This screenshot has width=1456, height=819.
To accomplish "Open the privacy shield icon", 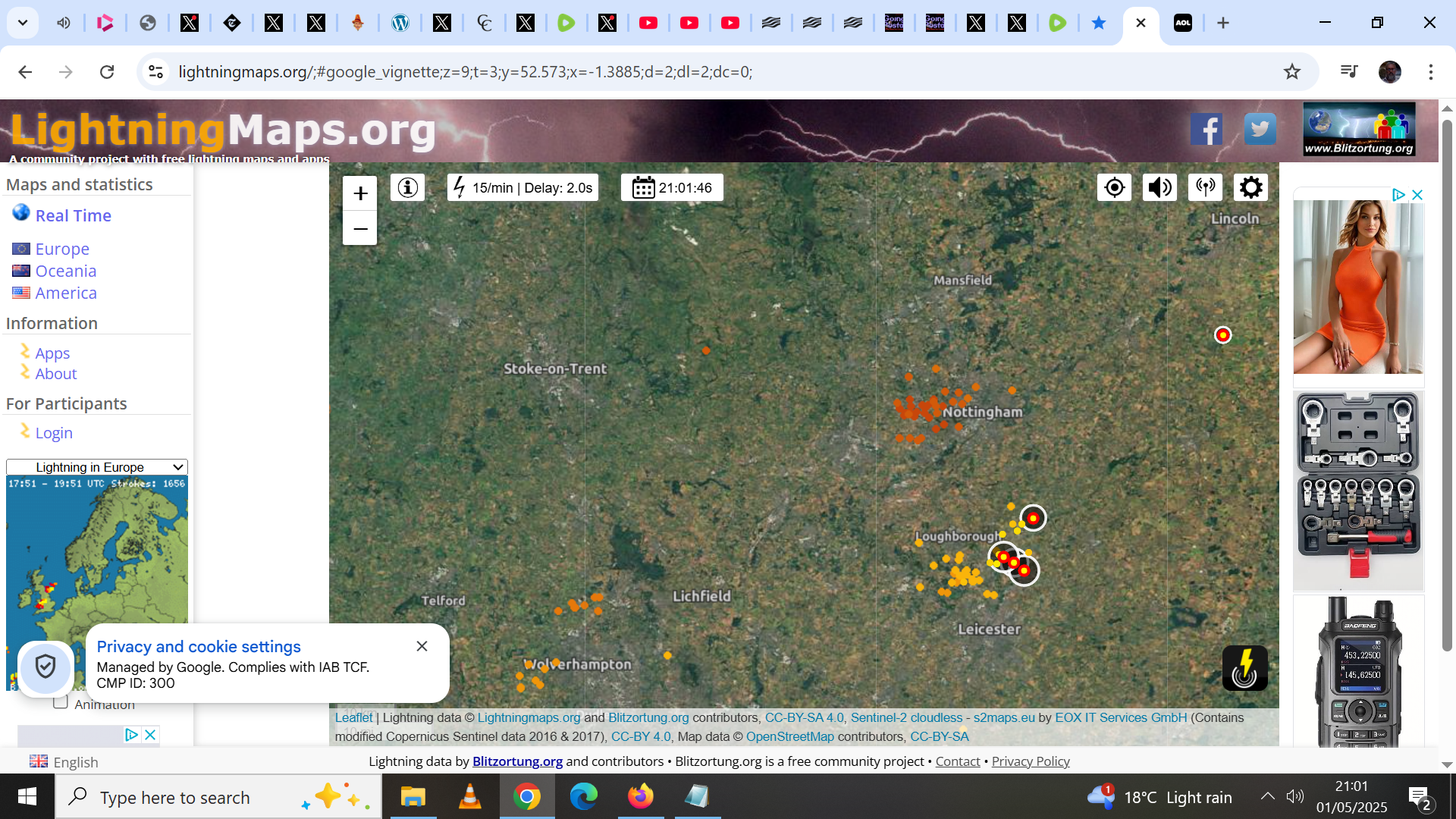I will 45,667.
